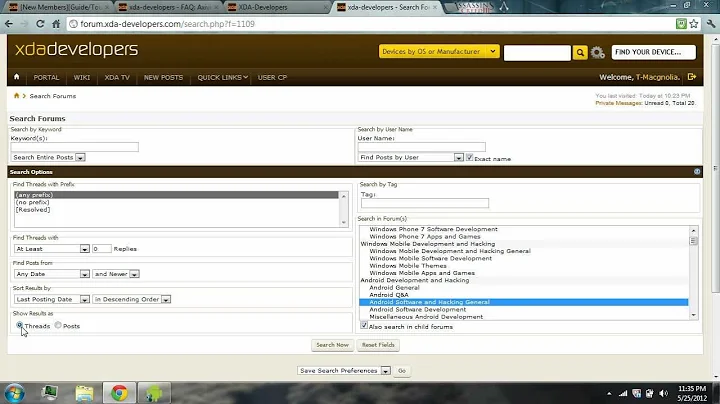Open the PORTAL menu item
720x404 pixels.
[46, 77]
